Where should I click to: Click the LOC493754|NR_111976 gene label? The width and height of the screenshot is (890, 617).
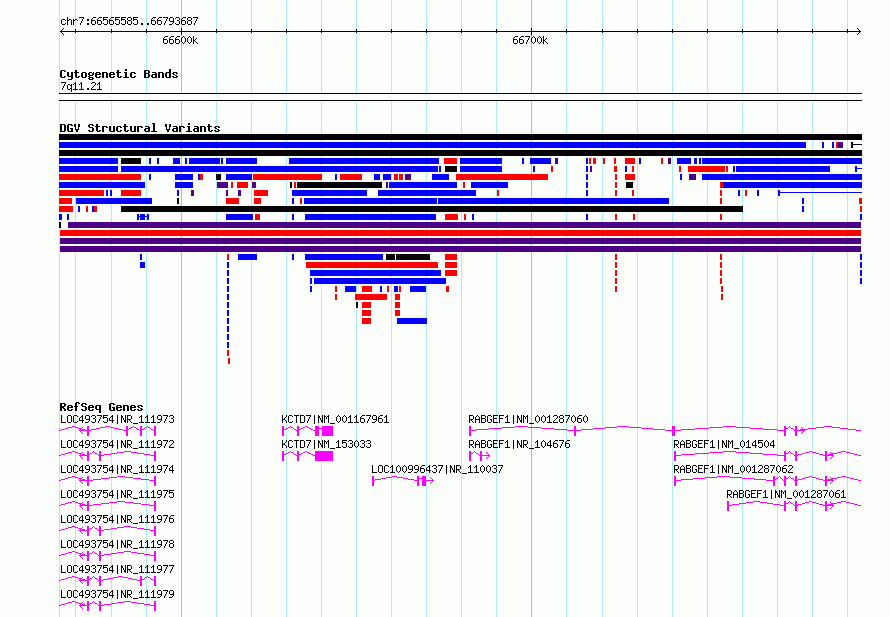tap(117, 519)
